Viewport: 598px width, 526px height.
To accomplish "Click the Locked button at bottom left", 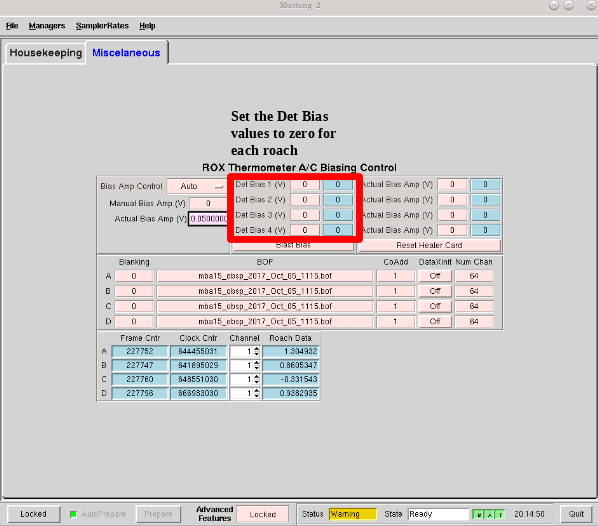I will coord(34,514).
